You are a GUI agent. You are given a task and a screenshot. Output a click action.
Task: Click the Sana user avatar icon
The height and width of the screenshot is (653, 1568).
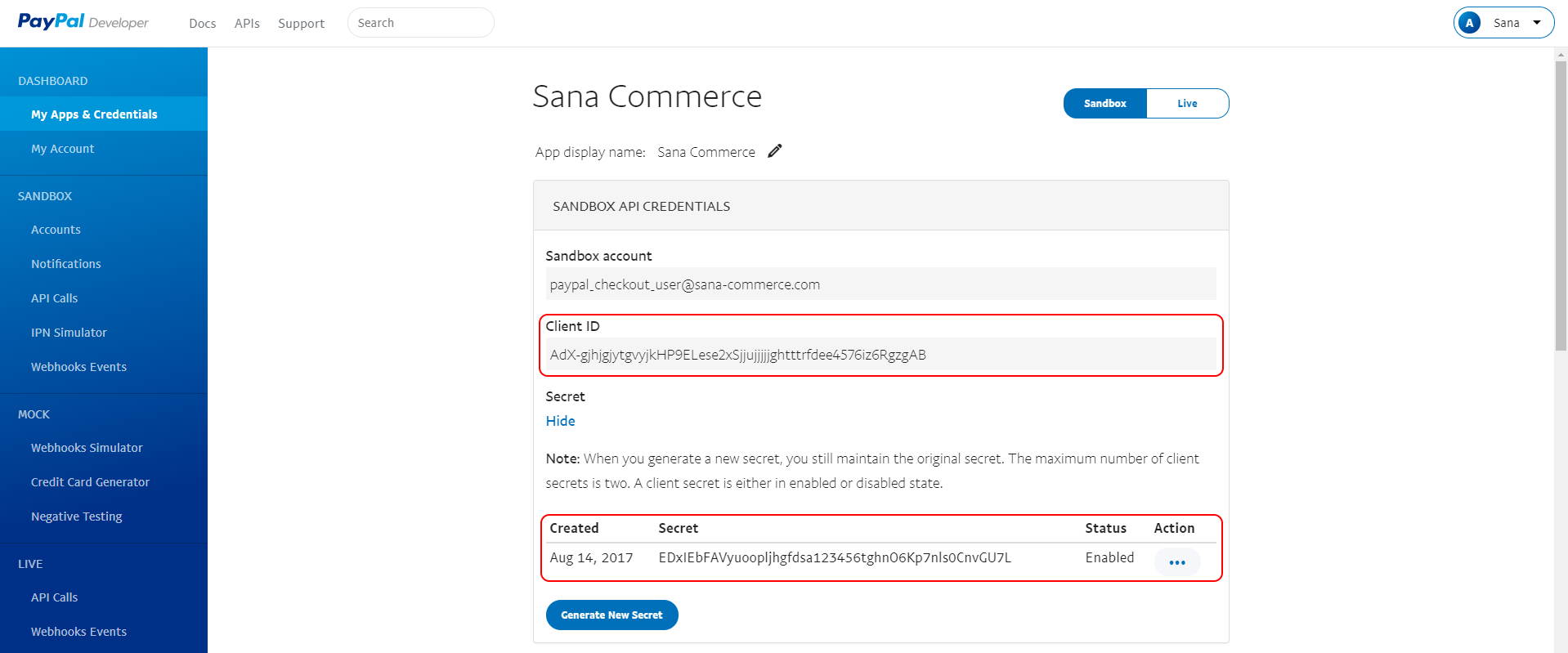1469,23
